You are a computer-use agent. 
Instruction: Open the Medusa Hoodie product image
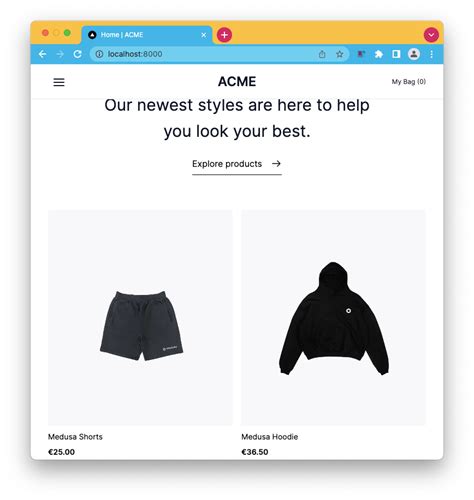click(333, 318)
